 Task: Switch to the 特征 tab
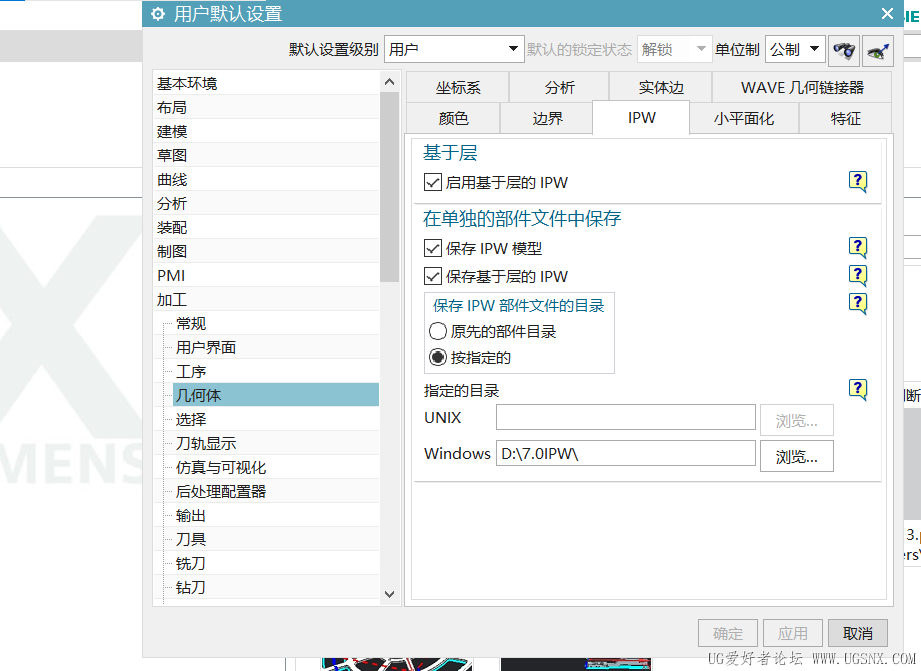pyautogui.click(x=845, y=118)
